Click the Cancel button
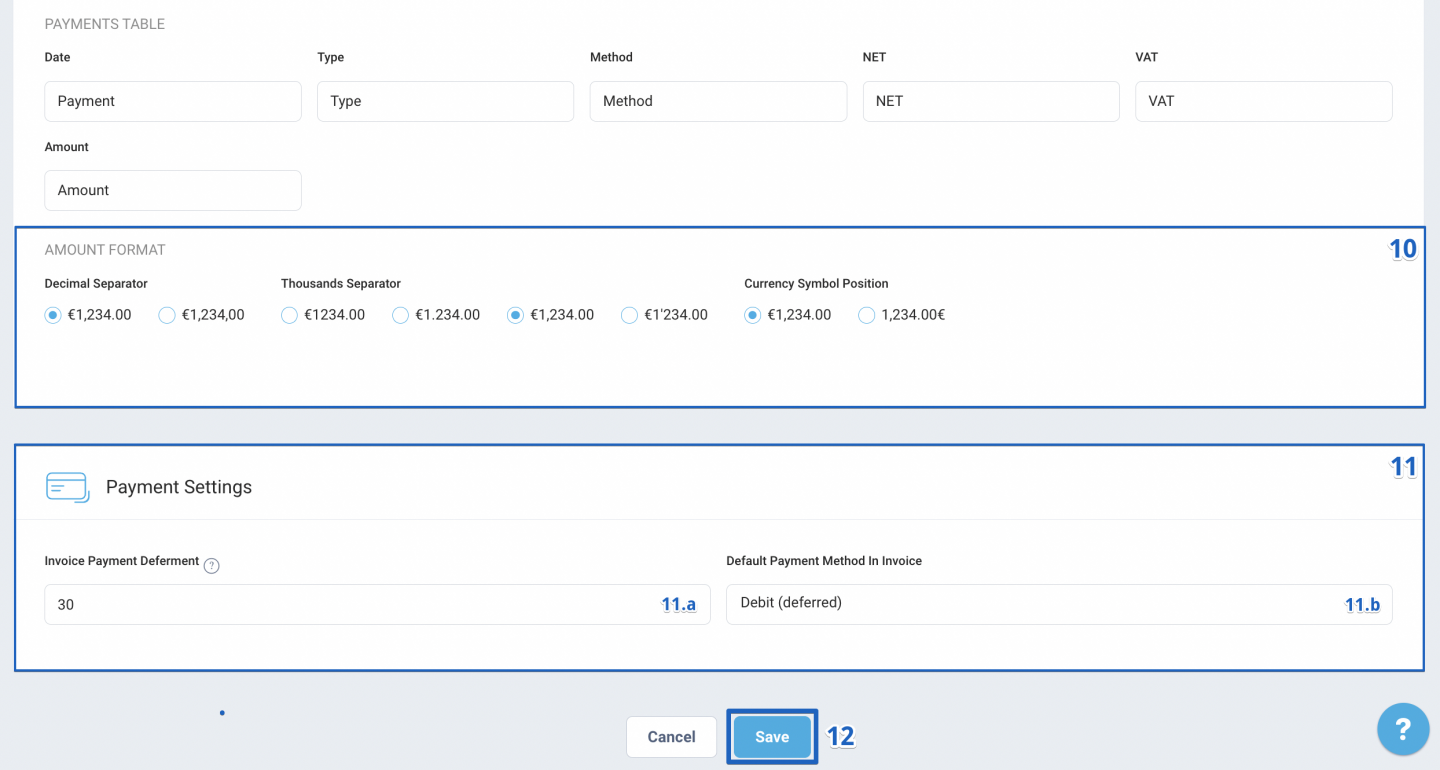 [671, 737]
